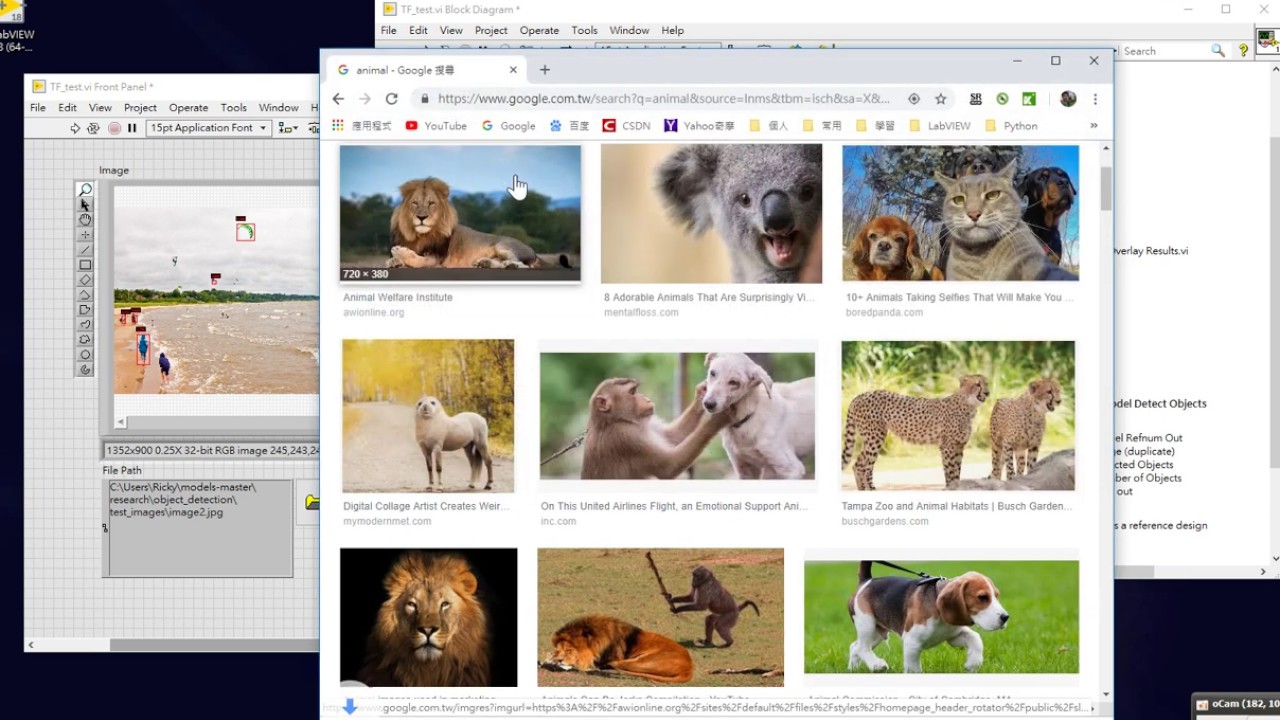Show more bookmarks via the double chevron
This screenshot has height=720, width=1280.
1093,126
